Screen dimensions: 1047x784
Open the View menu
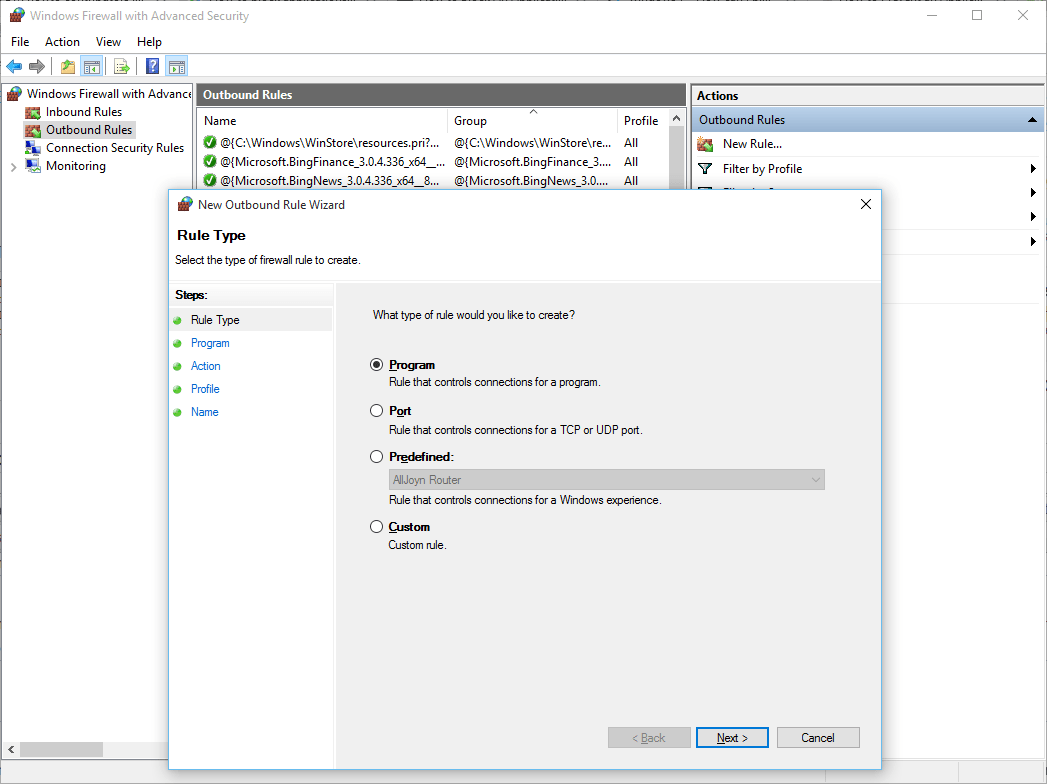tap(108, 41)
